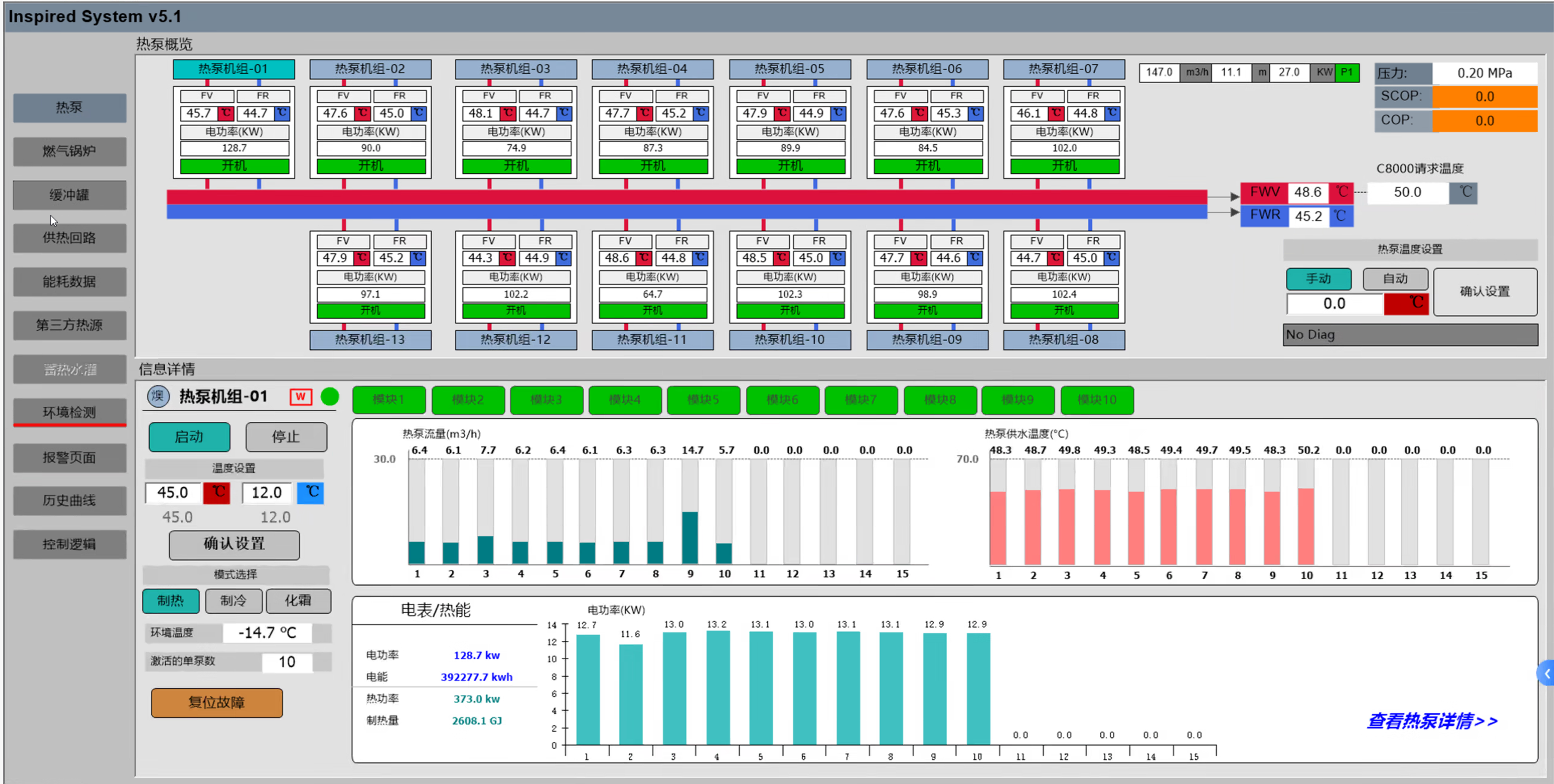The image size is (1554, 784).
Task: Expand the blue side panel arrow at right edge
Action: coord(1546,674)
